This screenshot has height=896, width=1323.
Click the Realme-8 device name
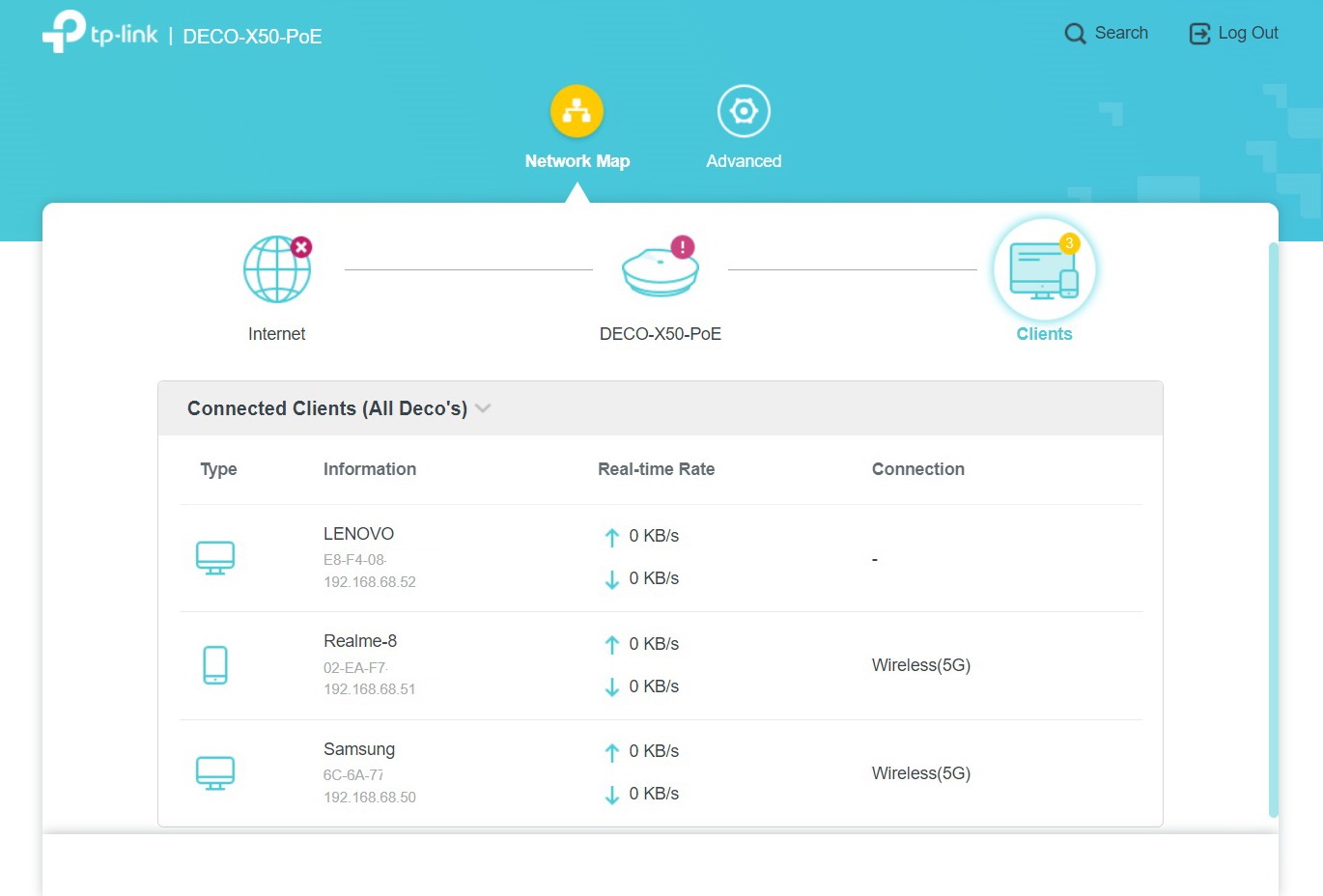point(360,641)
